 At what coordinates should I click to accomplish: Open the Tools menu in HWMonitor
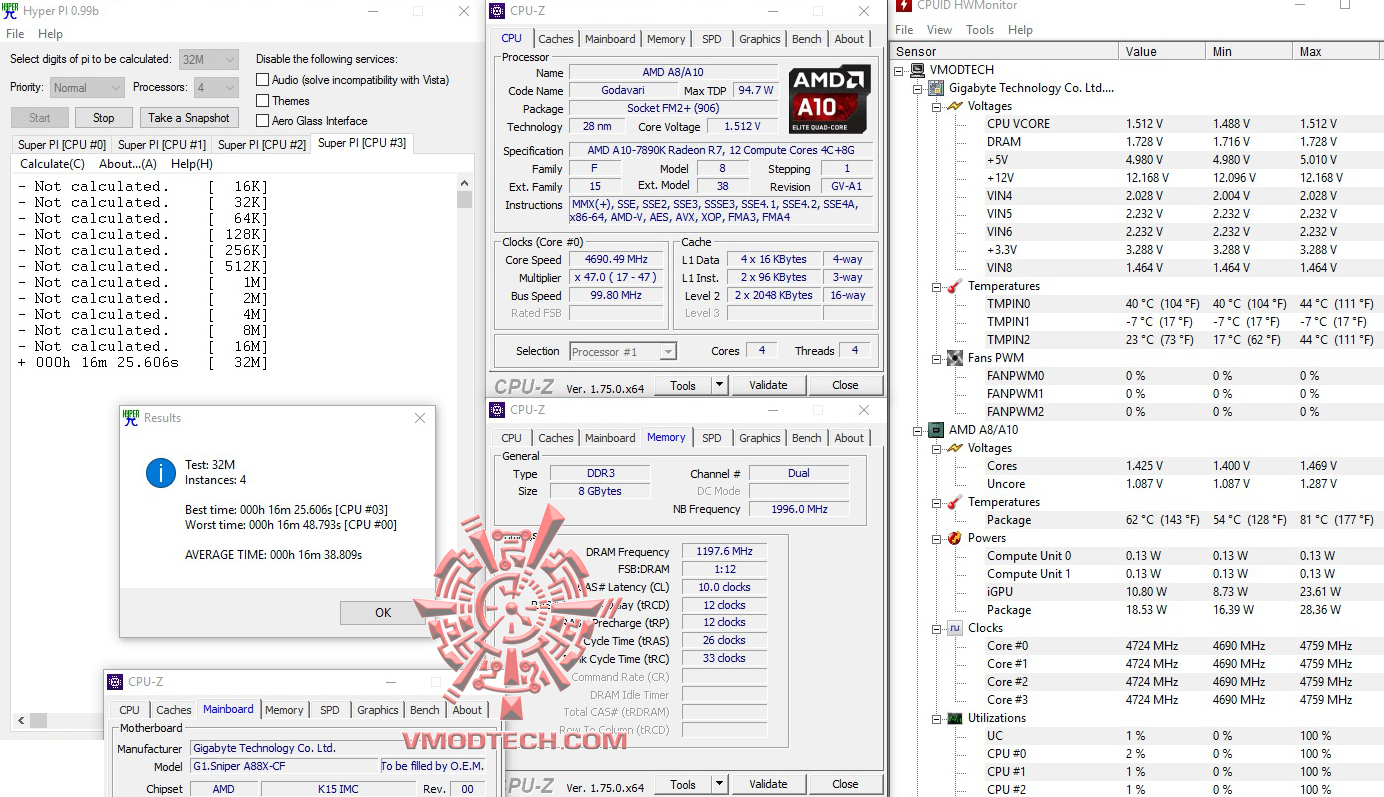[x=980, y=30]
